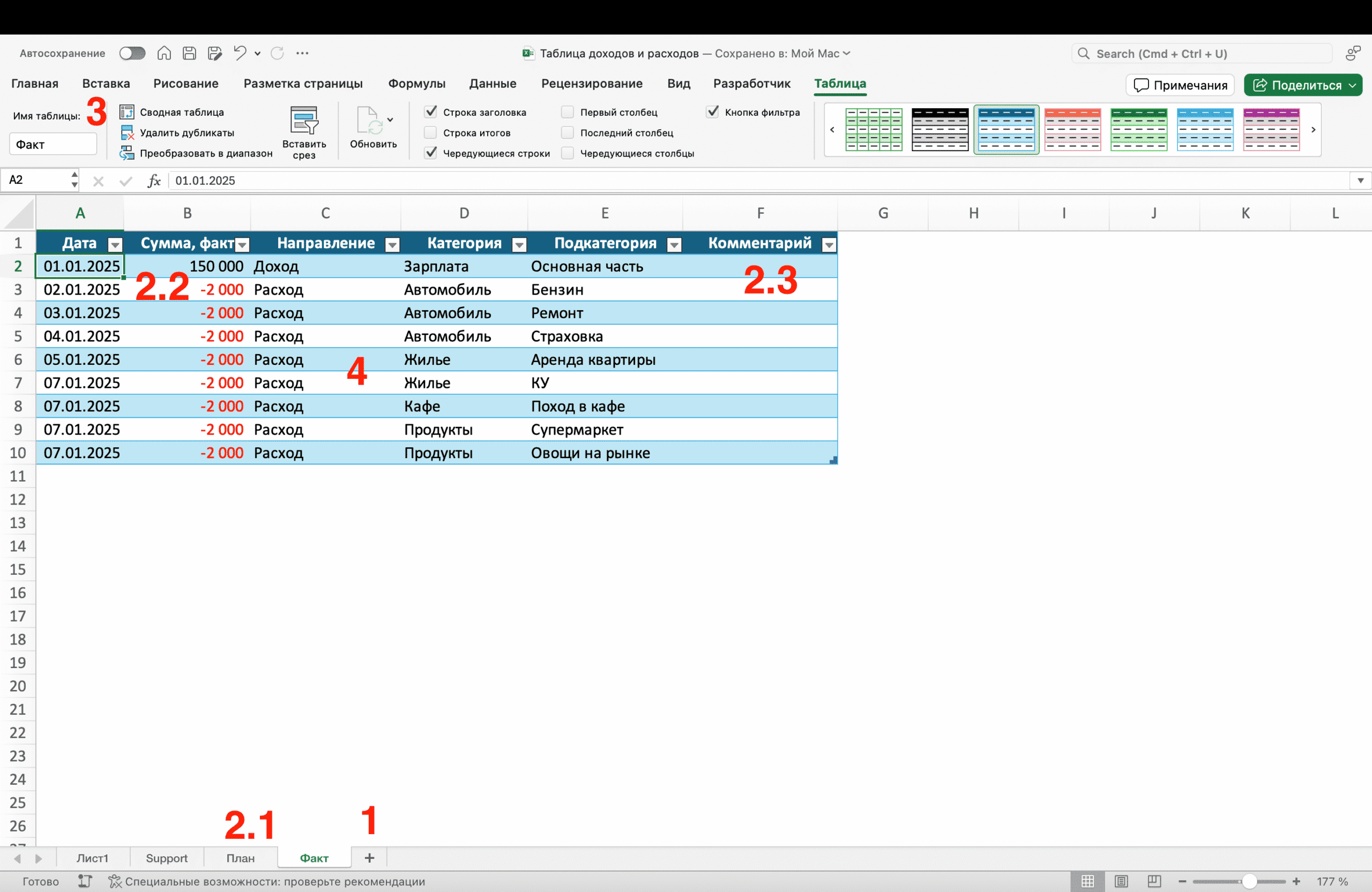Cancel formula entry with the X icon
The width and height of the screenshot is (1372, 892).
click(99, 181)
